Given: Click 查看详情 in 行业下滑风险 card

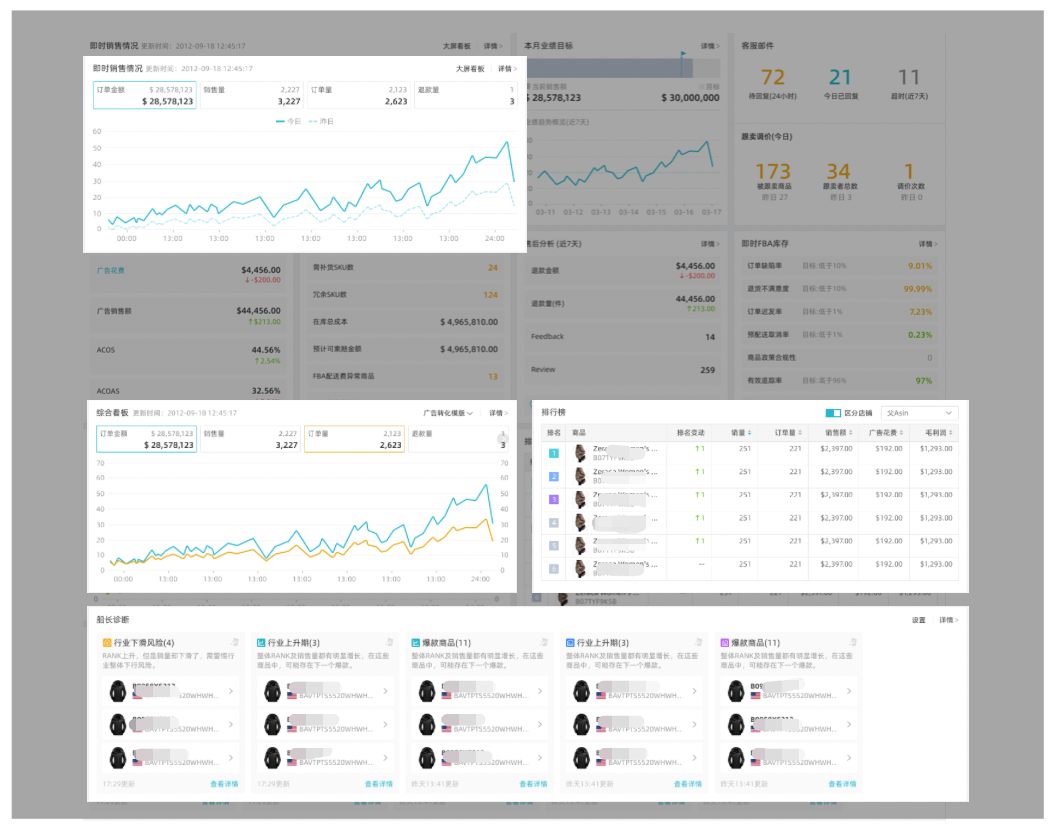Looking at the screenshot, I should pos(224,784).
